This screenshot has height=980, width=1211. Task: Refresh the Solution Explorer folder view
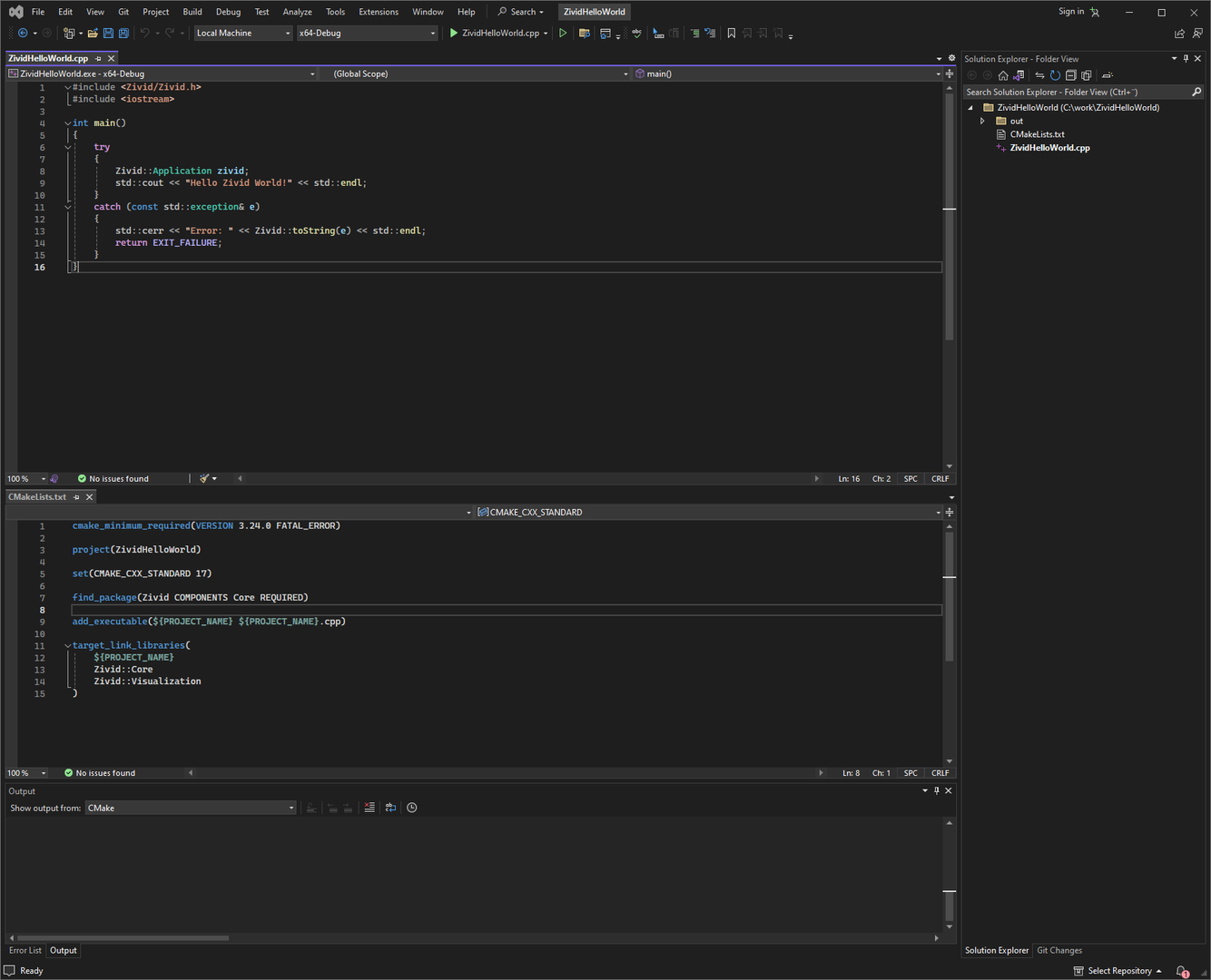[1055, 75]
